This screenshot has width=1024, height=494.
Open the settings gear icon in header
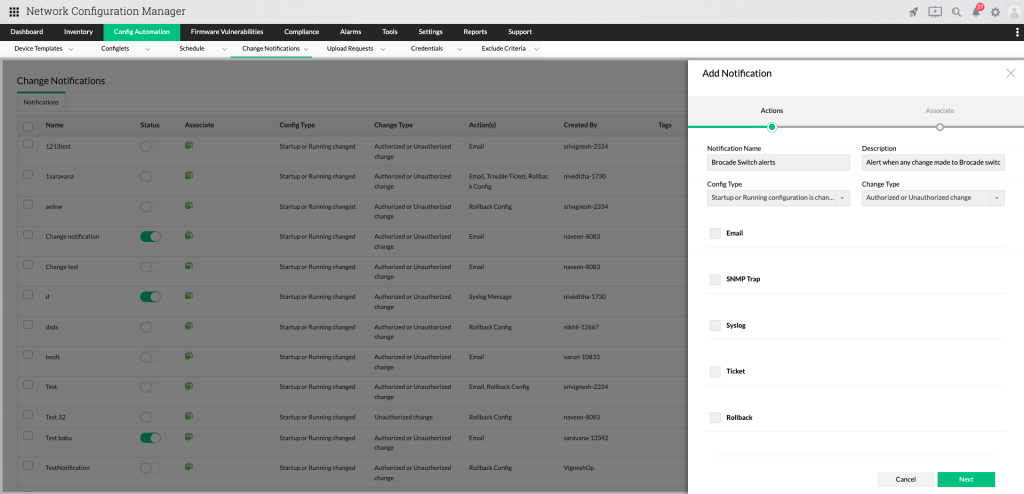(x=995, y=12)
